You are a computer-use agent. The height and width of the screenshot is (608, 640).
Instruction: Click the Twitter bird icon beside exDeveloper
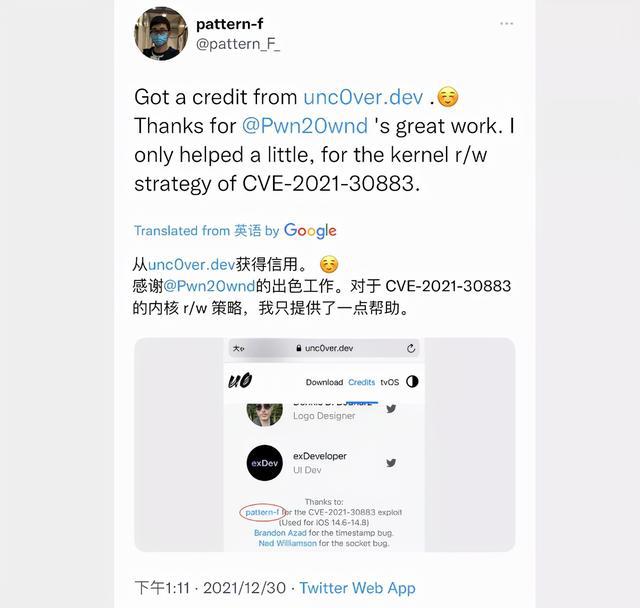pos(391,463)
